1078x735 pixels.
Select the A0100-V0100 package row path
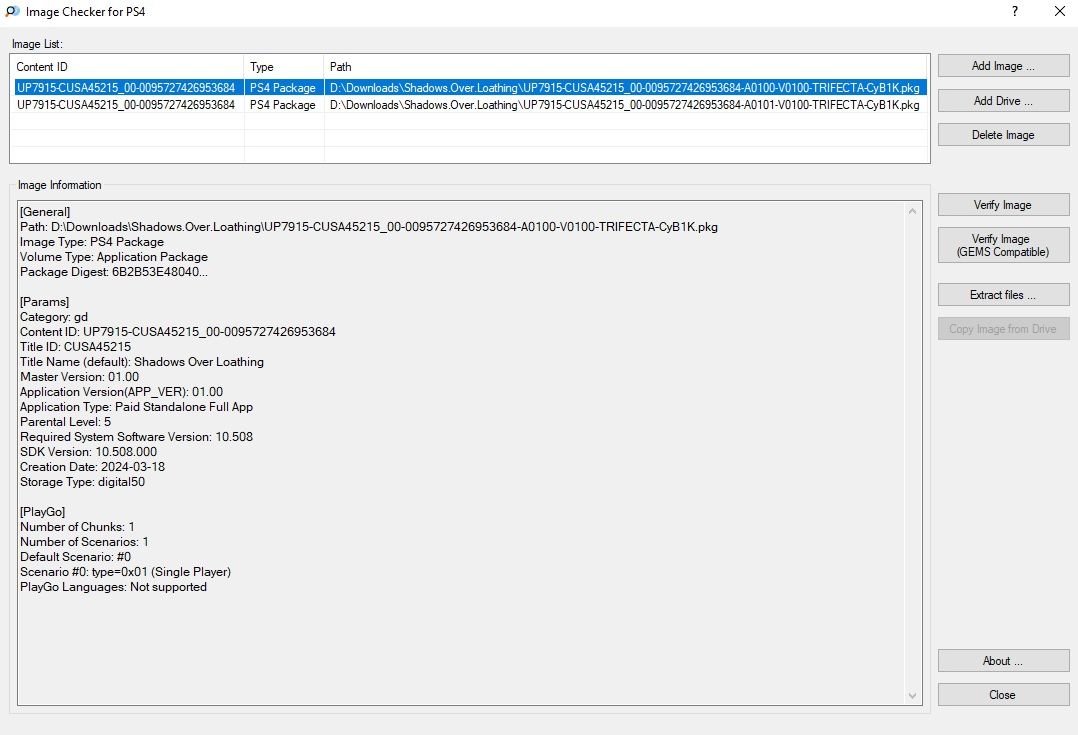(625, 88)
